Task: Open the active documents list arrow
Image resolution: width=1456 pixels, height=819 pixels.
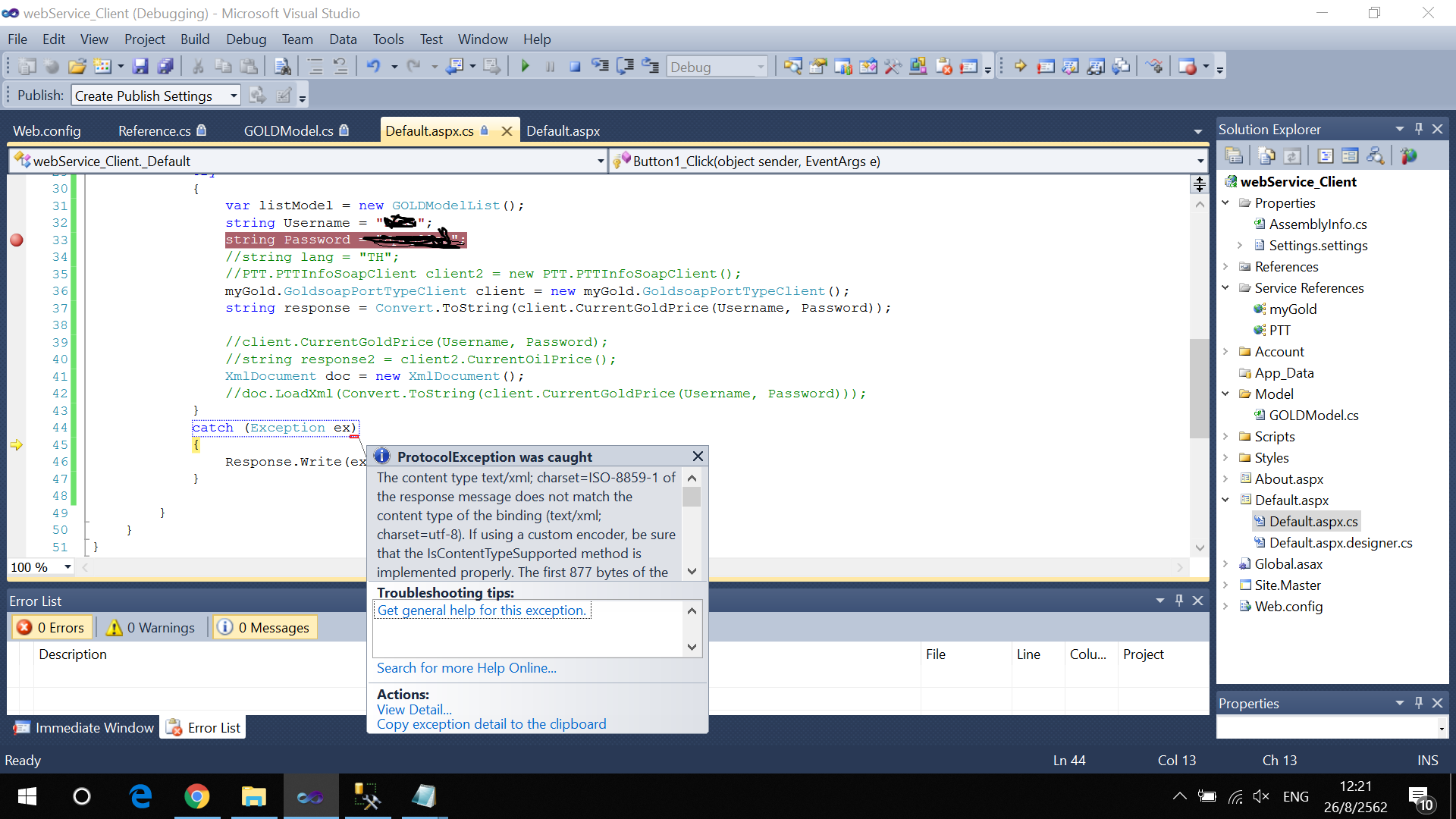Action: pyautogui.click(x=1198, y=131)
